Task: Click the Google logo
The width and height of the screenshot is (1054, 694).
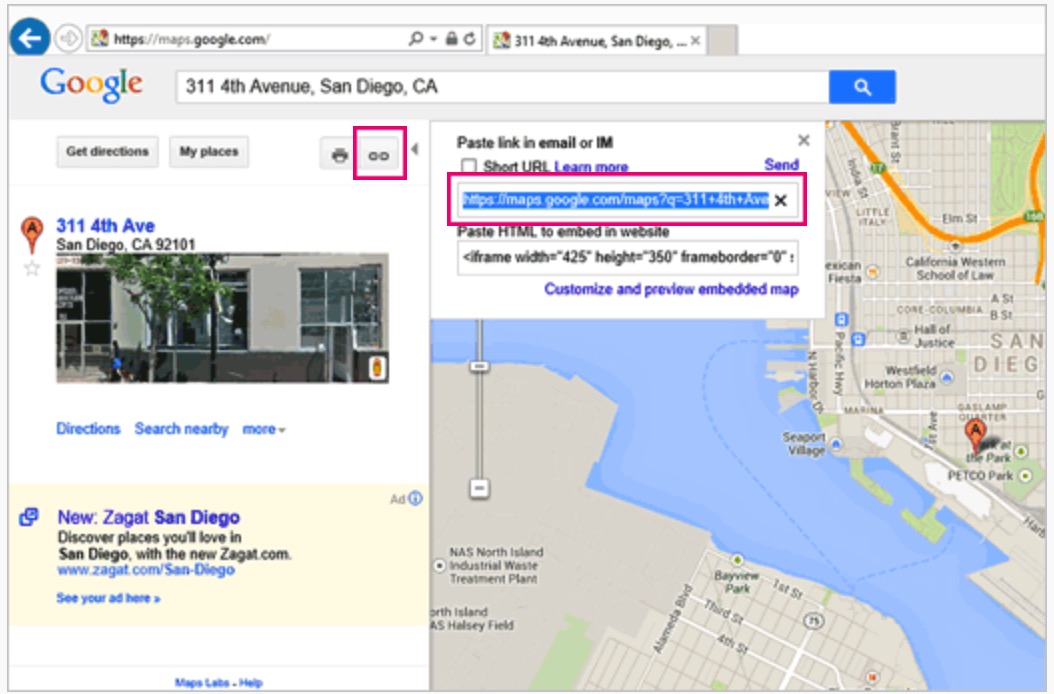Action: pos(91,86)
